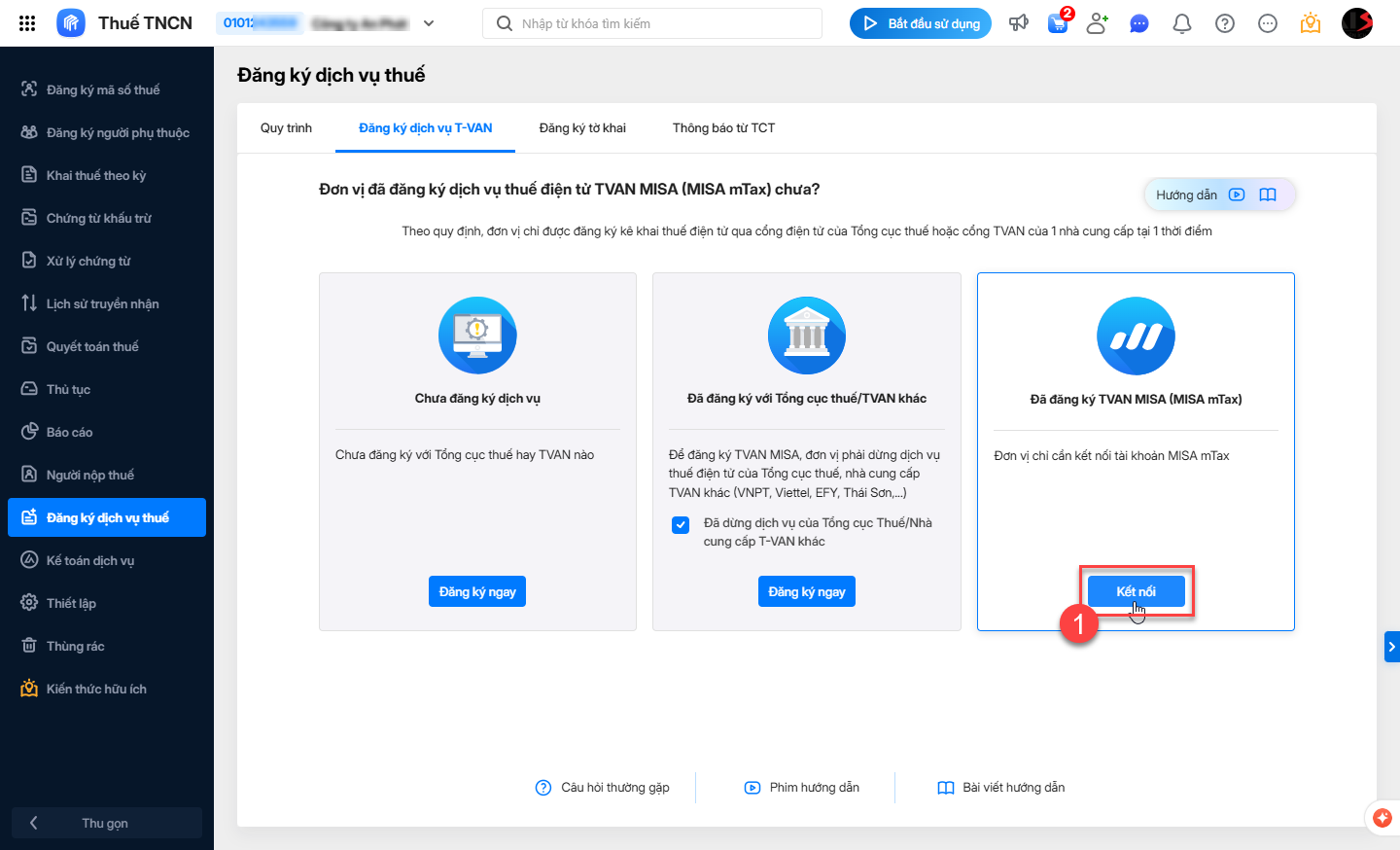The image size is (1400, 850).
Task: Focus the Nhập từ khóa tìm kiếm field
Action: 652,23
